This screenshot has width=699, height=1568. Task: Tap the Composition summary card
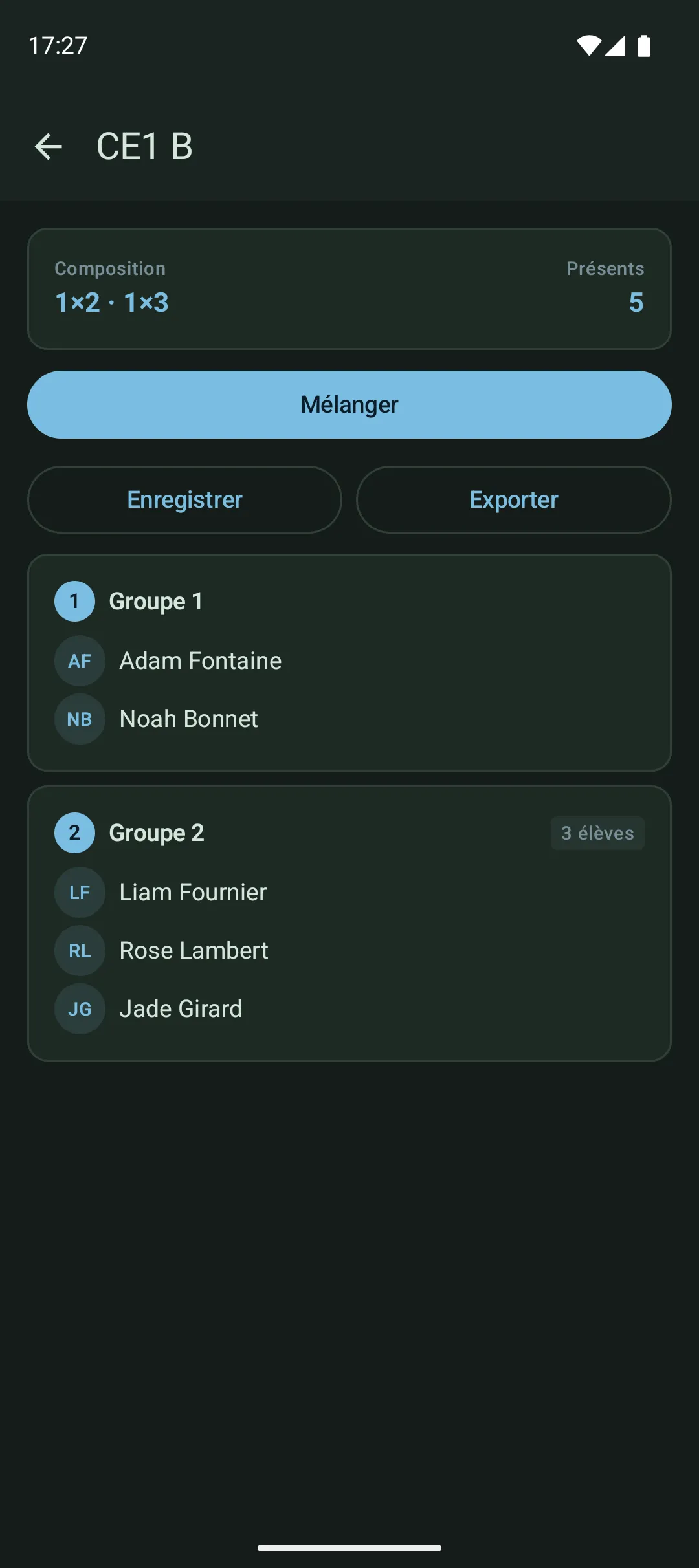tap(349, 288)
